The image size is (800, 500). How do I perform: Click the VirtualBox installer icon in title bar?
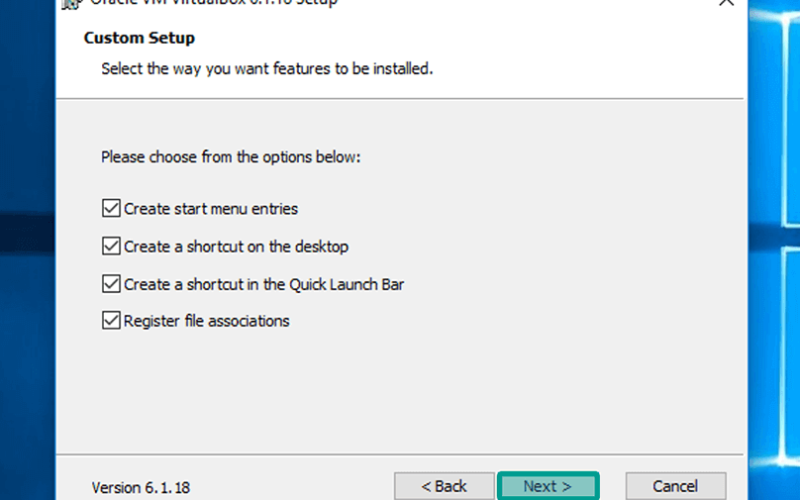71,4
